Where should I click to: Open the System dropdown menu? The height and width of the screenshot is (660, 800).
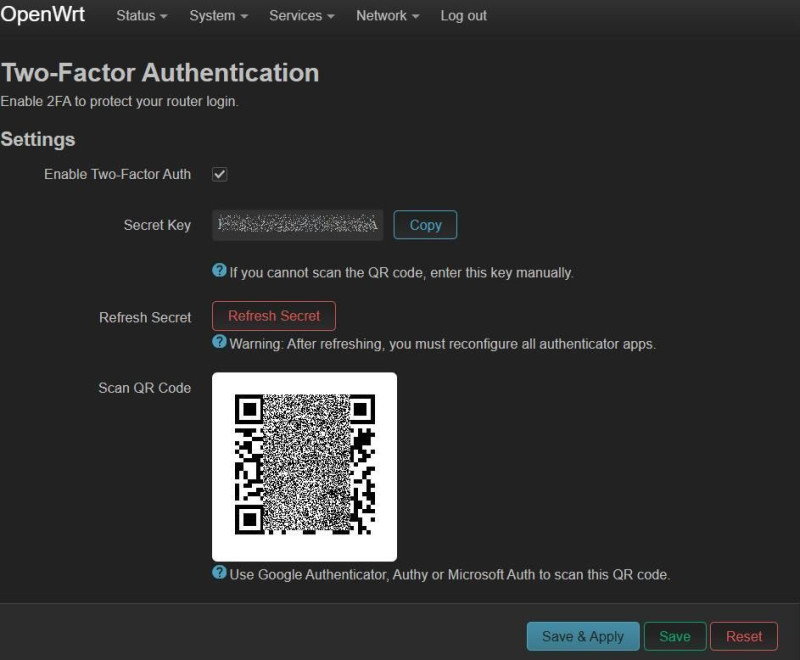point(218,16)
